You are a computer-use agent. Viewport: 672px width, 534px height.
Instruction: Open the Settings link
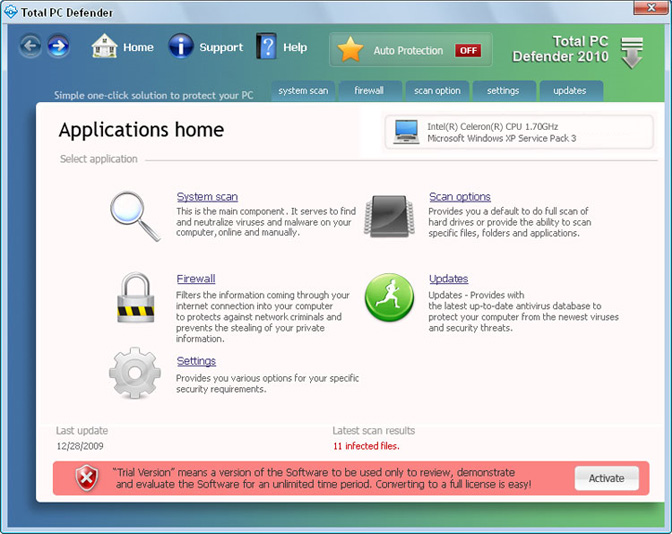click(196, 361)
